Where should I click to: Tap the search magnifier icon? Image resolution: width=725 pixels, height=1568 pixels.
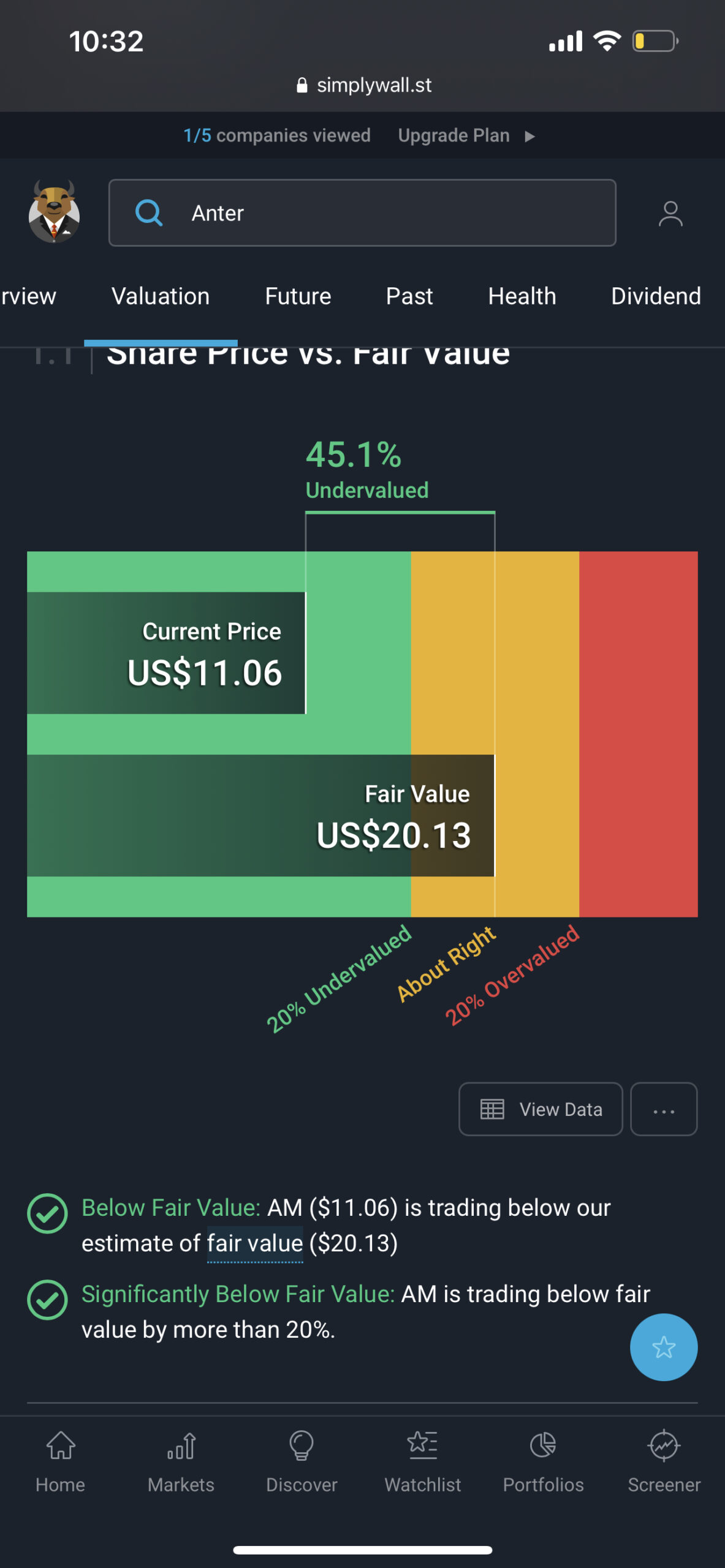[x=149, y=213]
